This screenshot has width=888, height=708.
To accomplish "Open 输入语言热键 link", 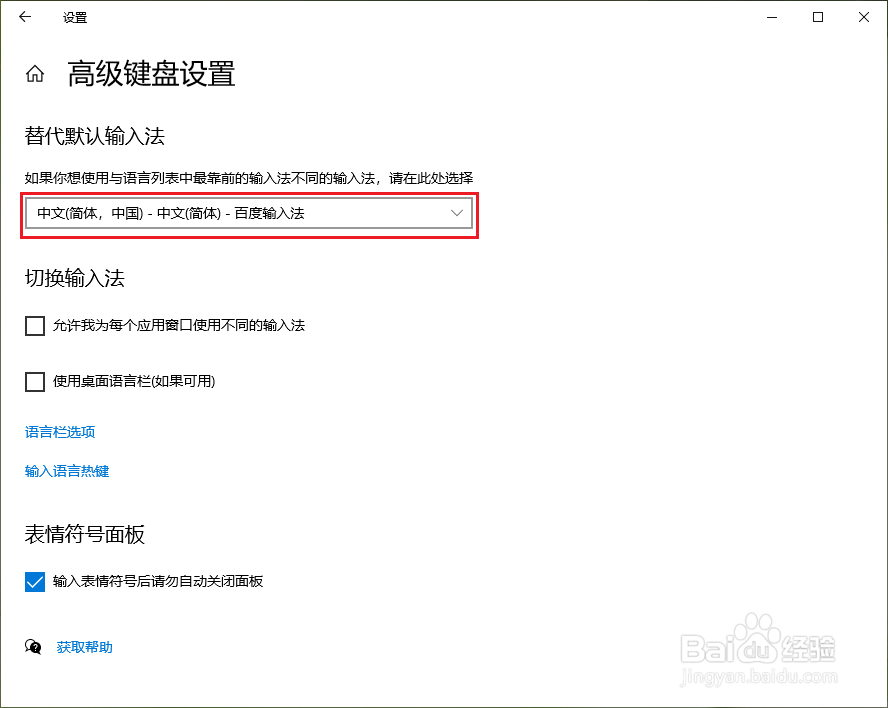I will click(x=67, y=471).
